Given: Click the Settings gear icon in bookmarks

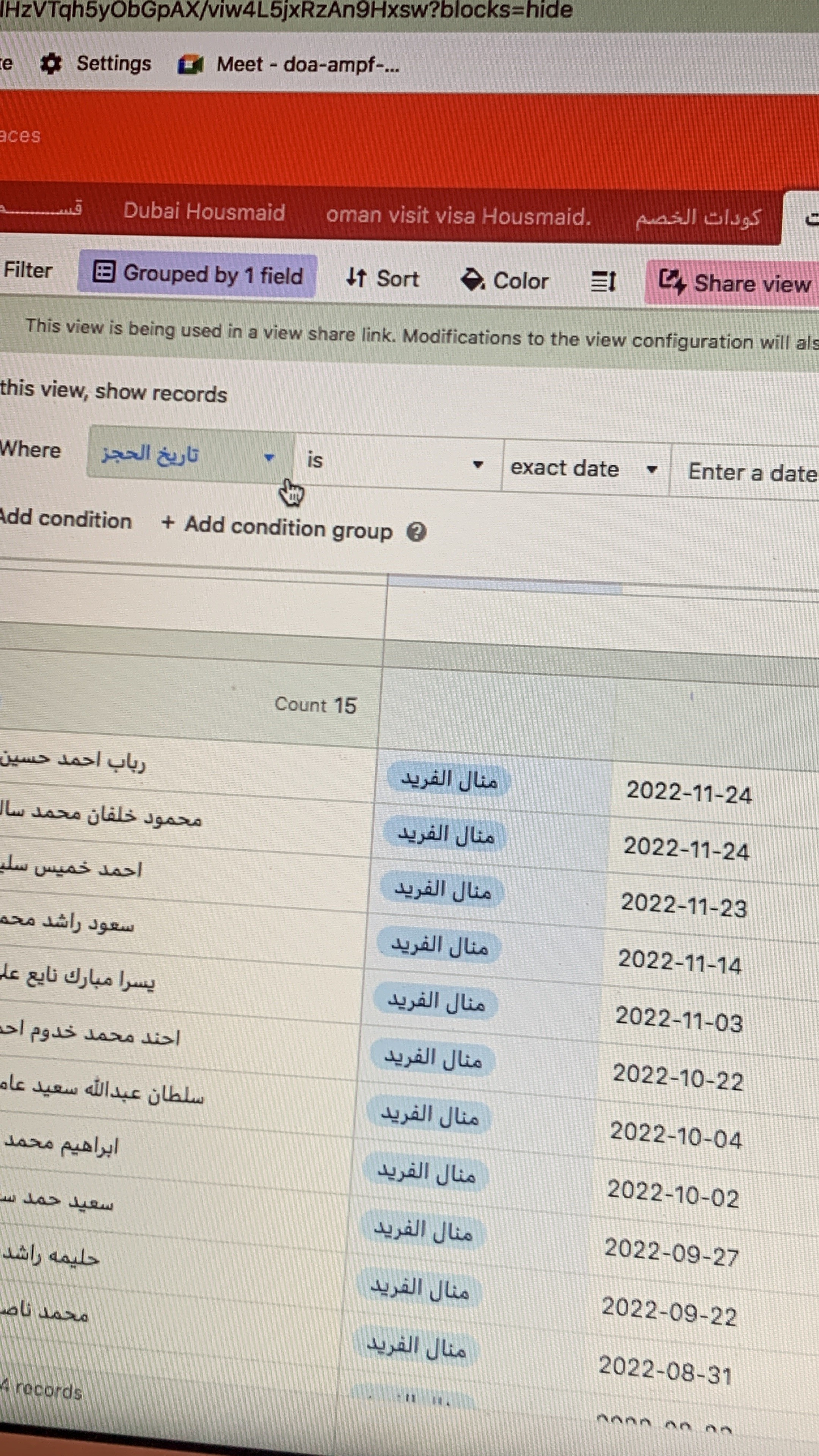Looking at the screenshot, I should pyautogui.click(x=51, y=63).
